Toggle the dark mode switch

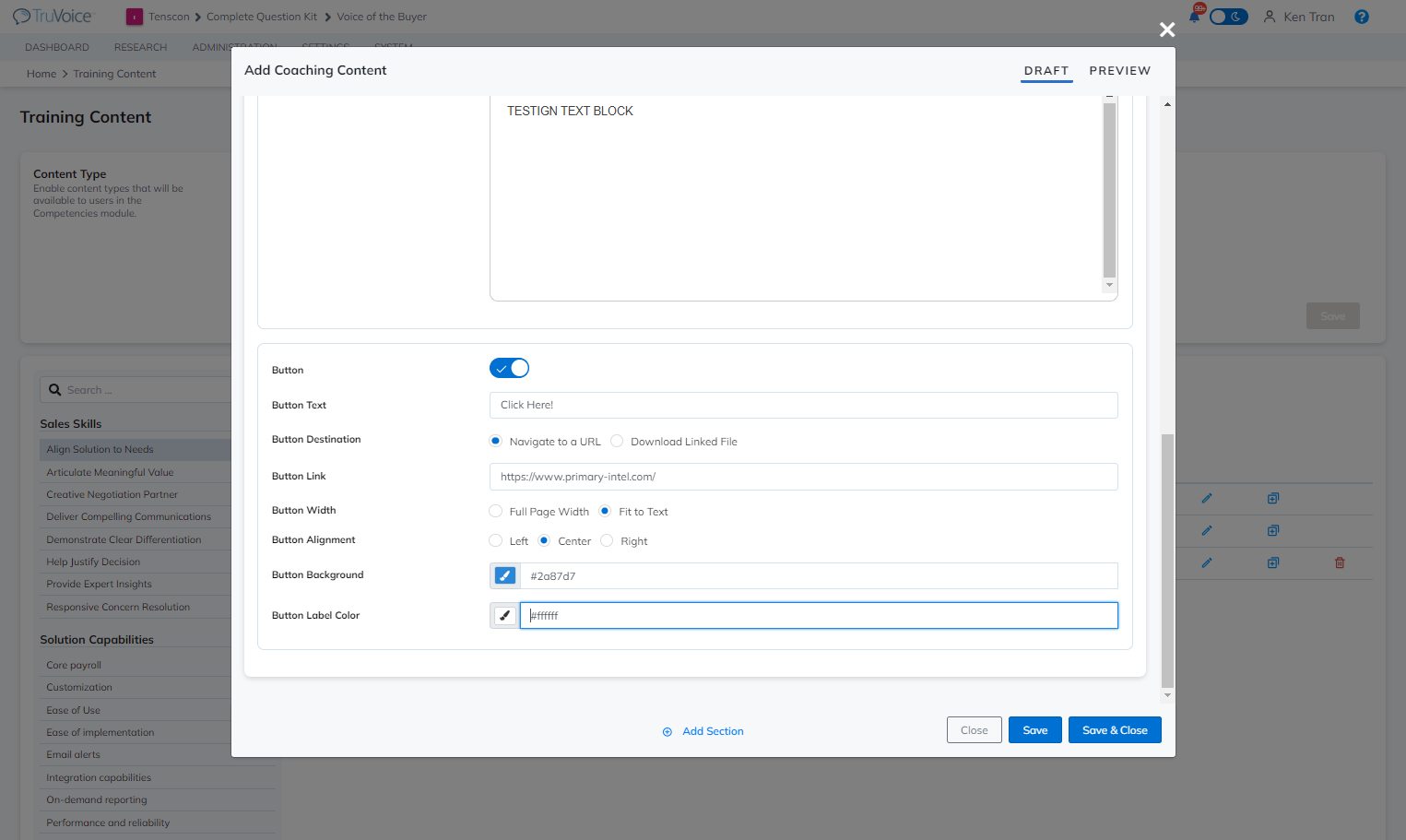1229,17
